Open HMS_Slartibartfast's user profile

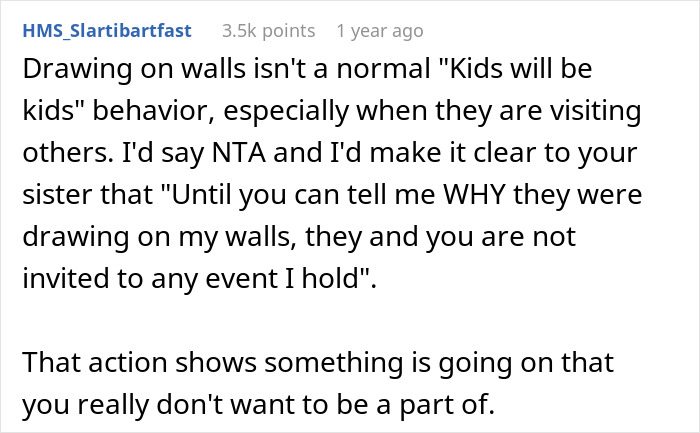tap(107, 31)
